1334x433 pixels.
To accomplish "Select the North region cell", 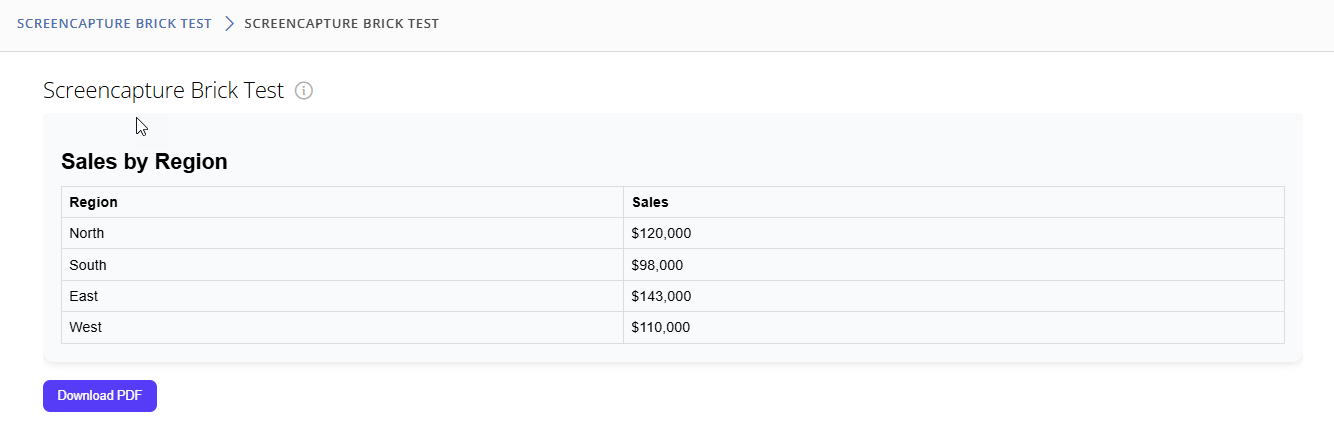I will coord(342,233).
